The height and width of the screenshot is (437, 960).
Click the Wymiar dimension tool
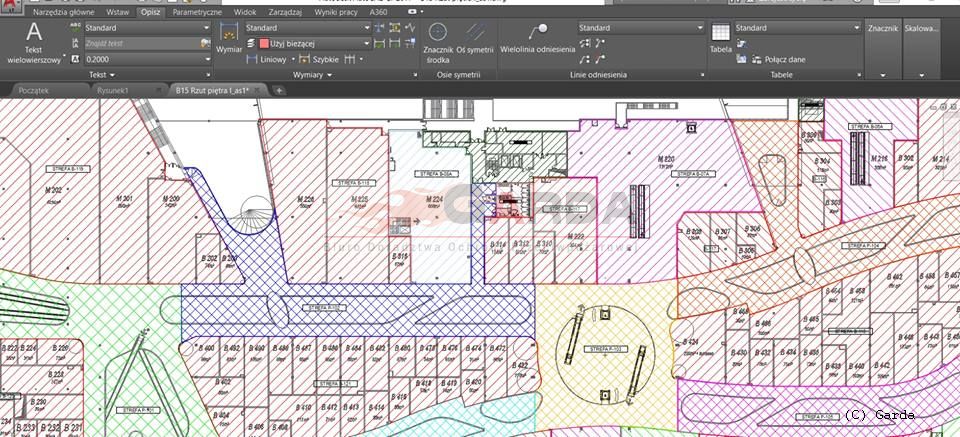(229, 38)
